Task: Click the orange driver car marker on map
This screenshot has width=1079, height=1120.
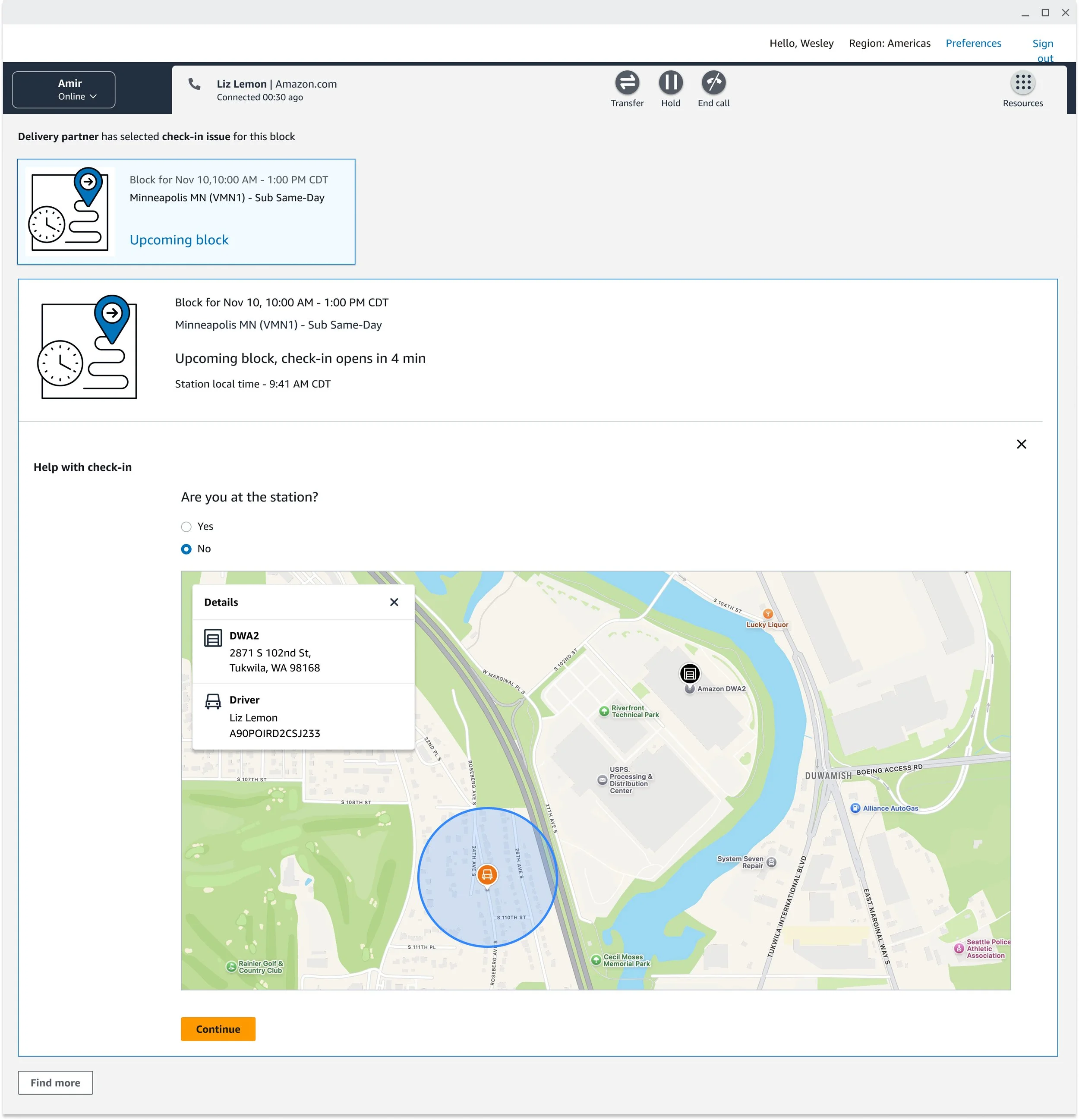Action: click(487, 874)
